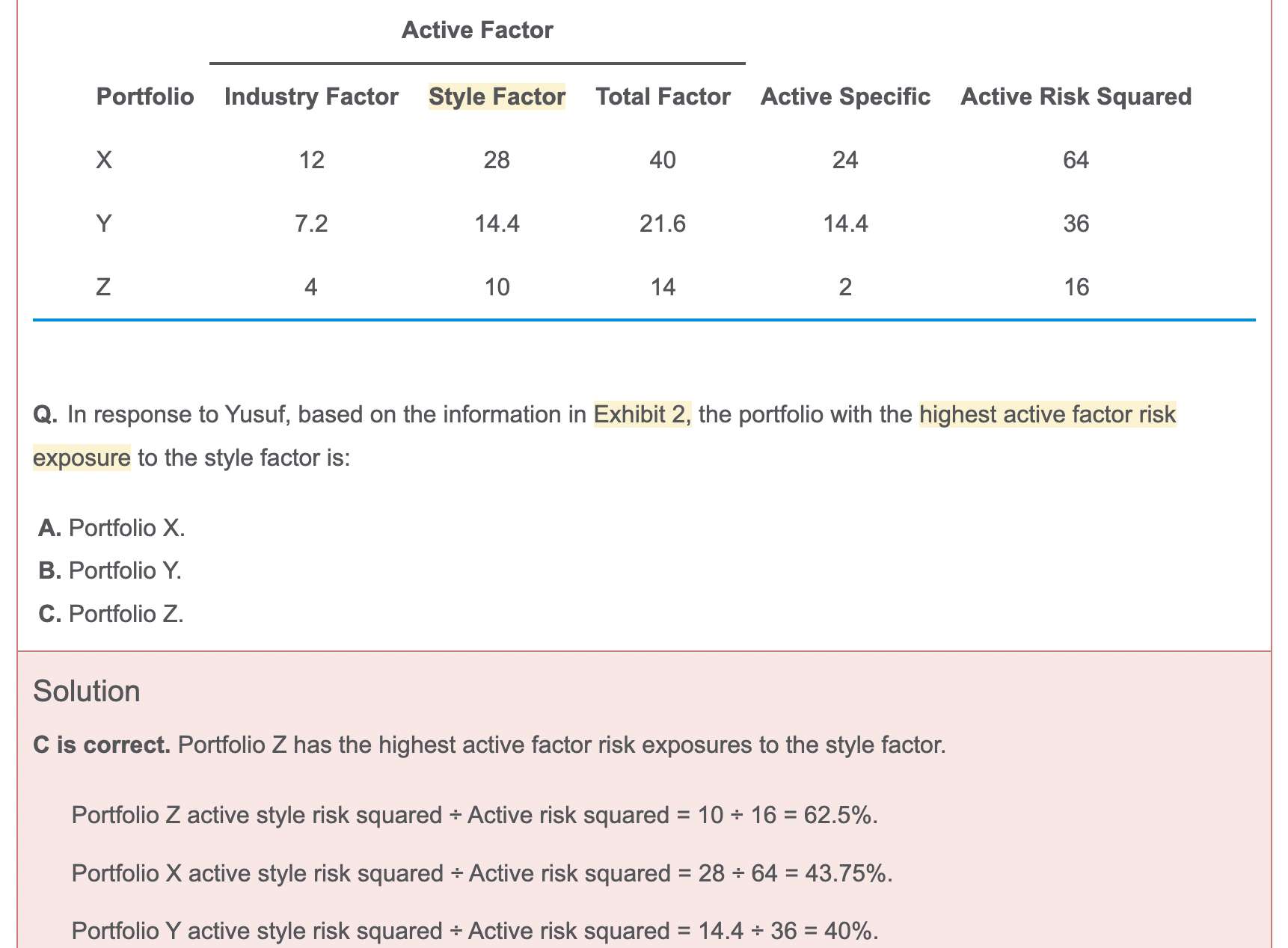1288x948 pixels.
Task: Click the Portfolio Z calculation line showing 62.5%
Action: tap(474, 815)
